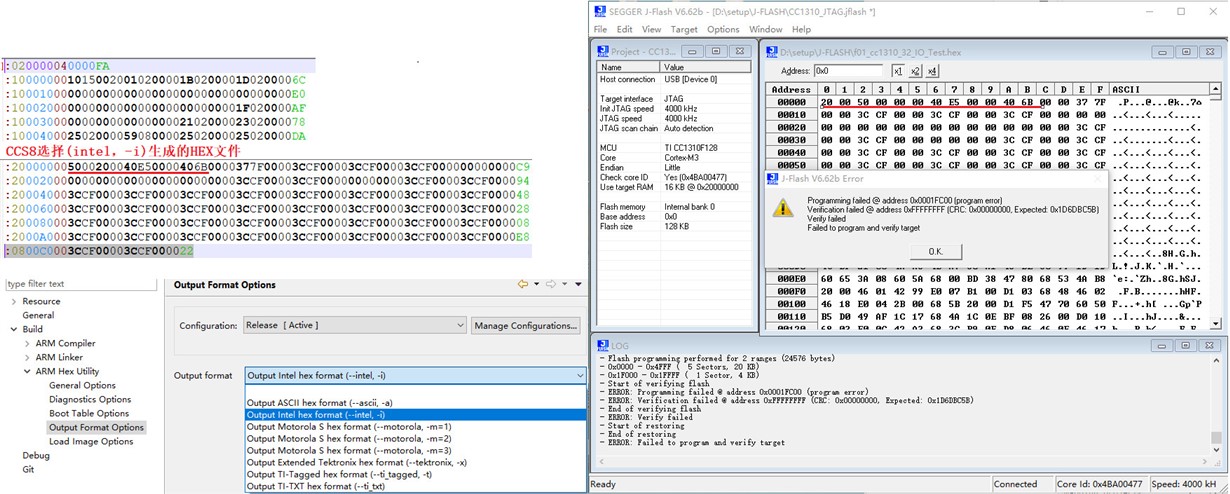This screenshot has height=494, width=1230.
Task: Open the Target menu in J-Flash
Action: coord(684,29)
